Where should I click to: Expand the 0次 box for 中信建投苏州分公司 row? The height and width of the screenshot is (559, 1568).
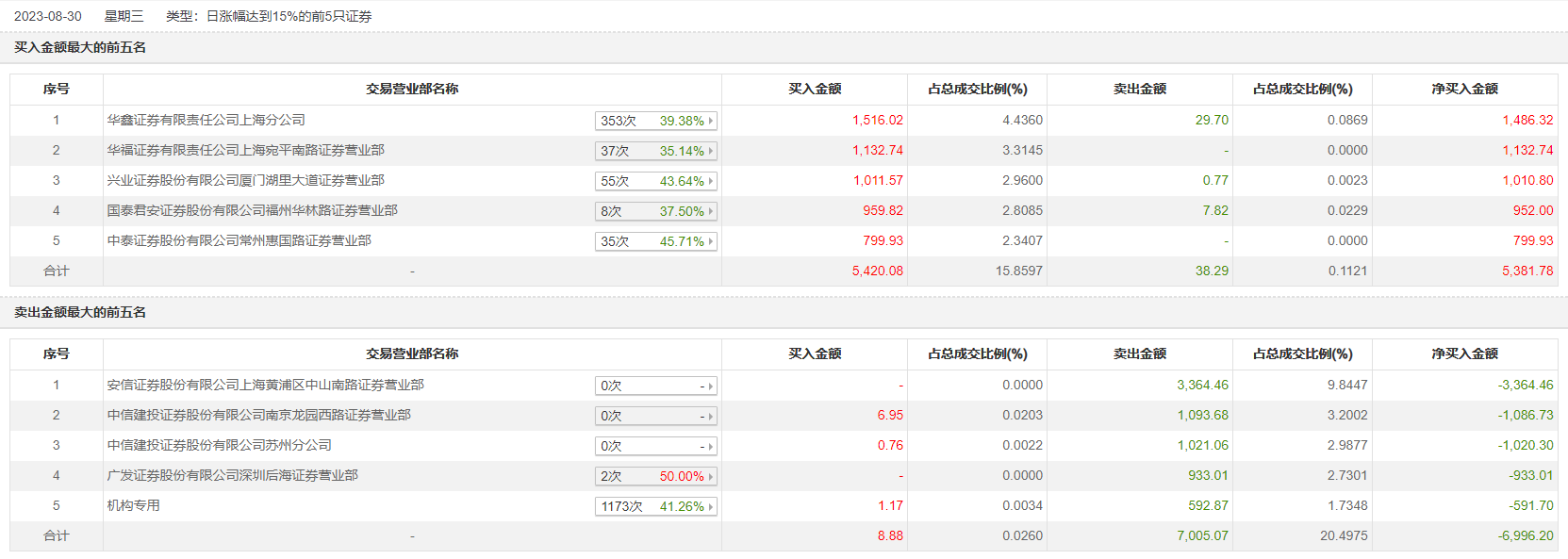(656, 446)
